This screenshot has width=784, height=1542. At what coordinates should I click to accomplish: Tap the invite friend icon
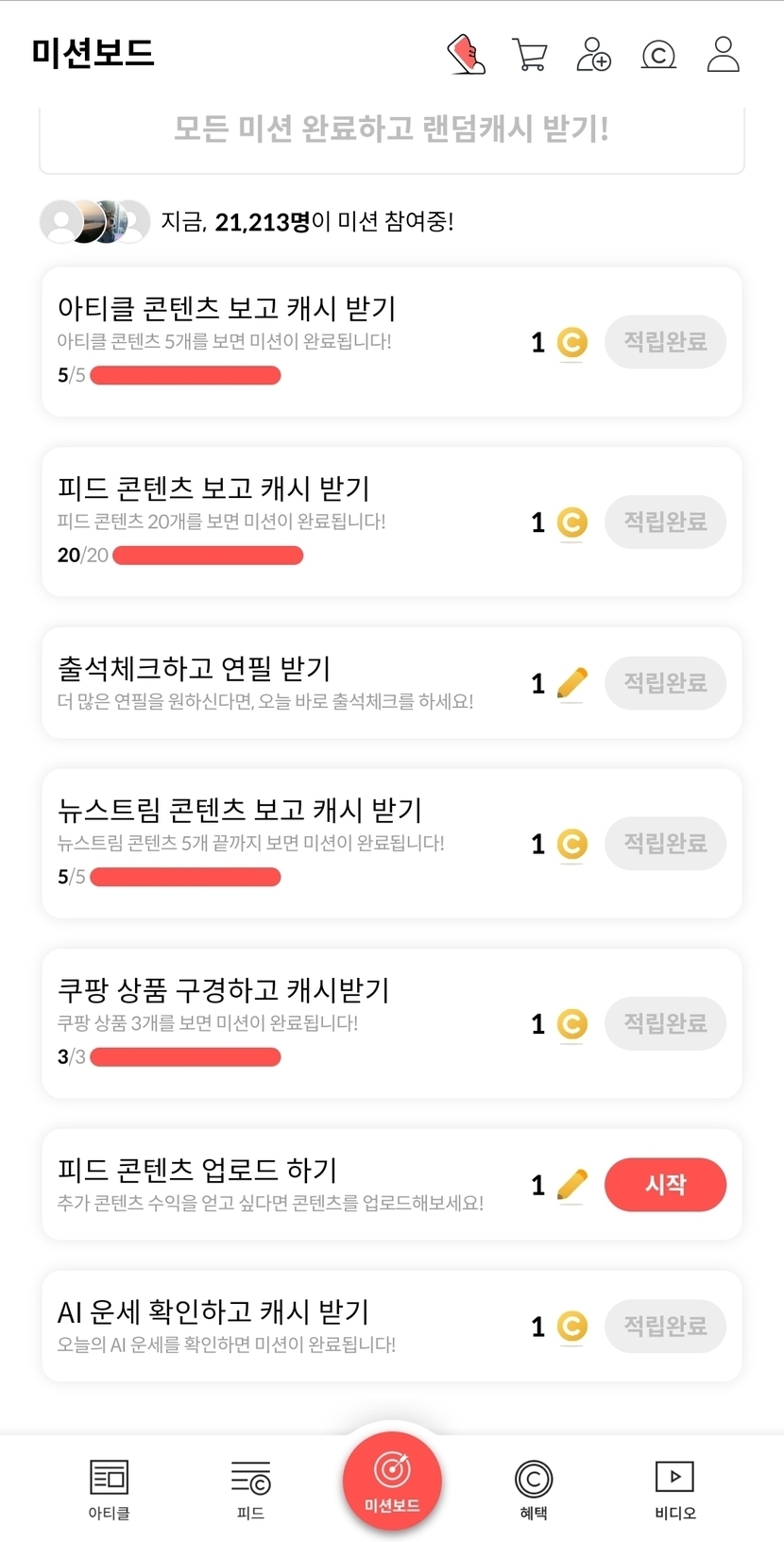[593, 55]
